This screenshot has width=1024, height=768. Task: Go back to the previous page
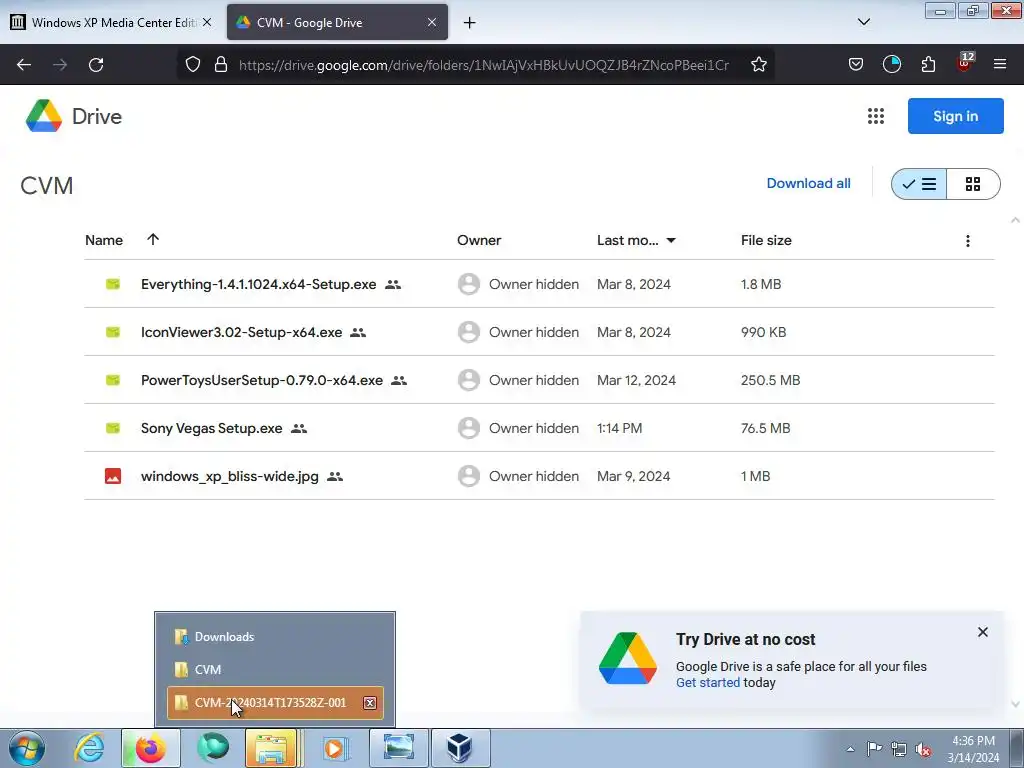point(24,65)
